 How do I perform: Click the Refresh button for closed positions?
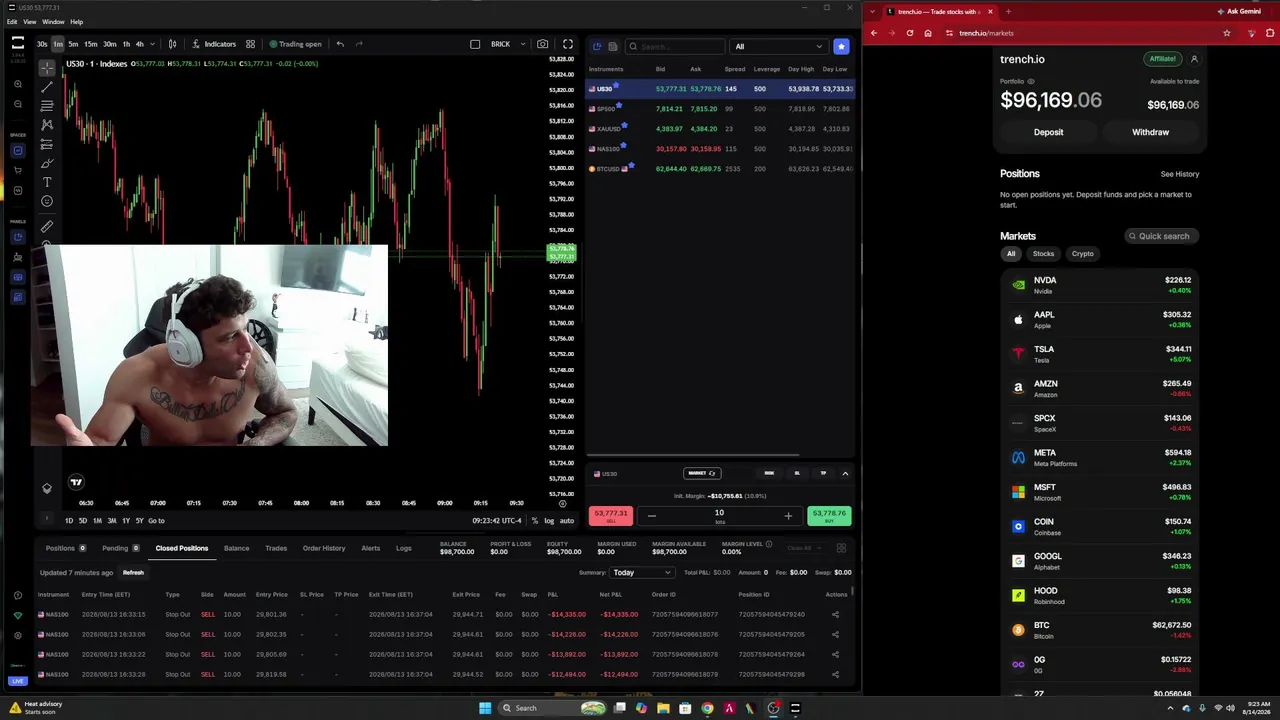click(133, 572)
